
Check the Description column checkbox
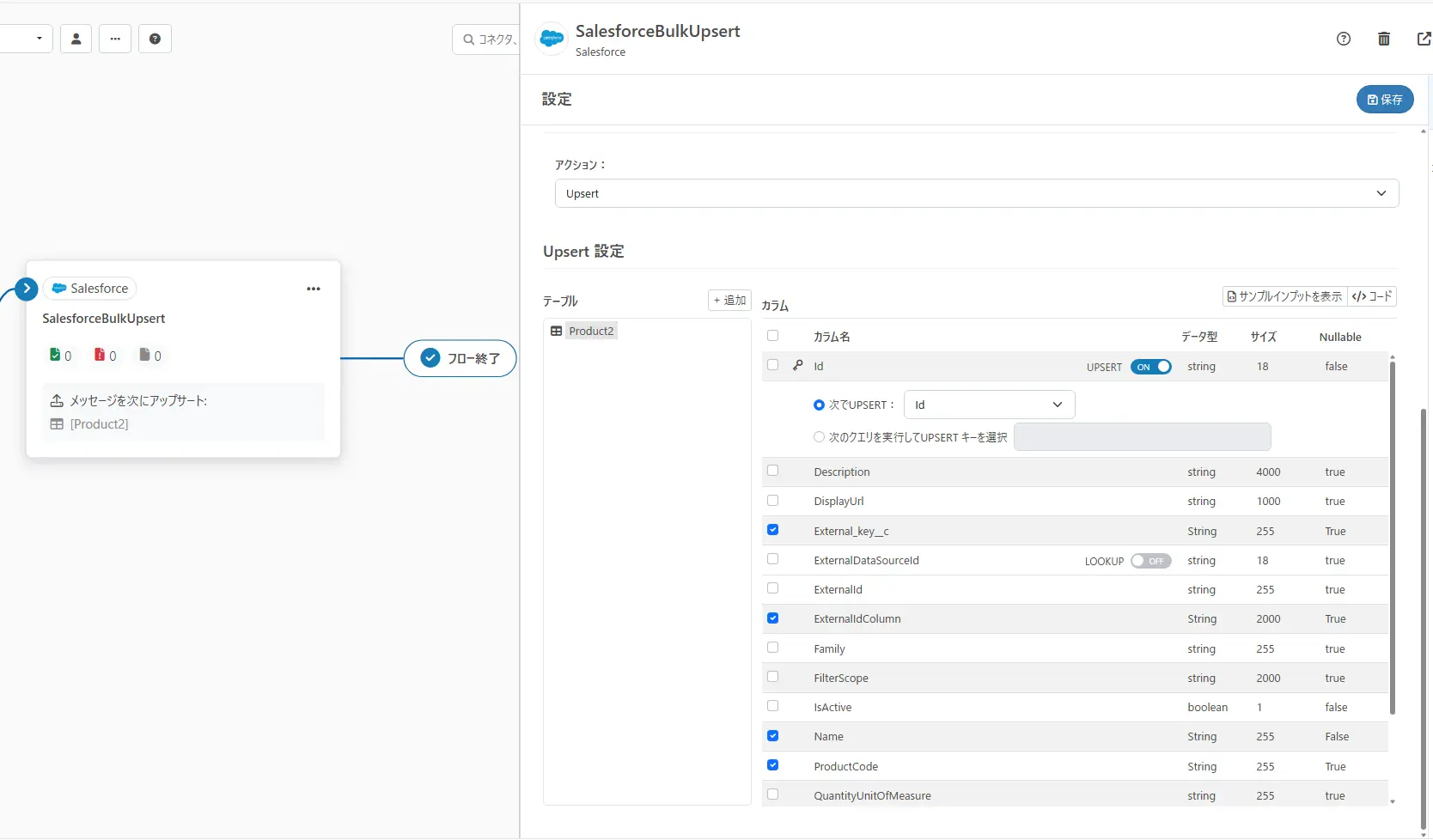(x=773, y=471)
